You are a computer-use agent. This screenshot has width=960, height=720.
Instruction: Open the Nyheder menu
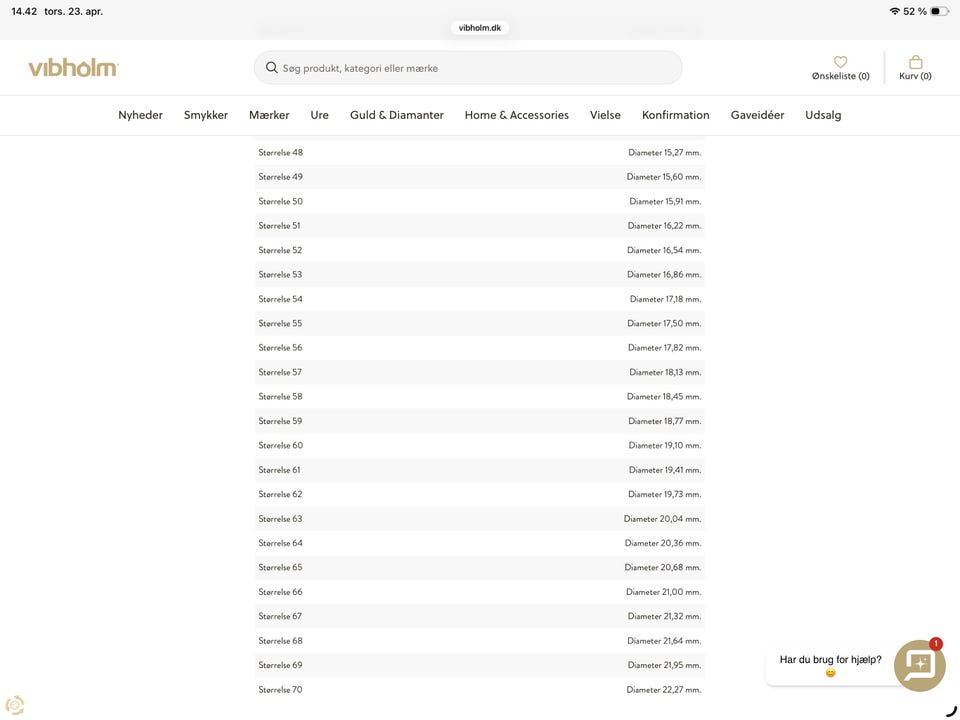point(140,115)
